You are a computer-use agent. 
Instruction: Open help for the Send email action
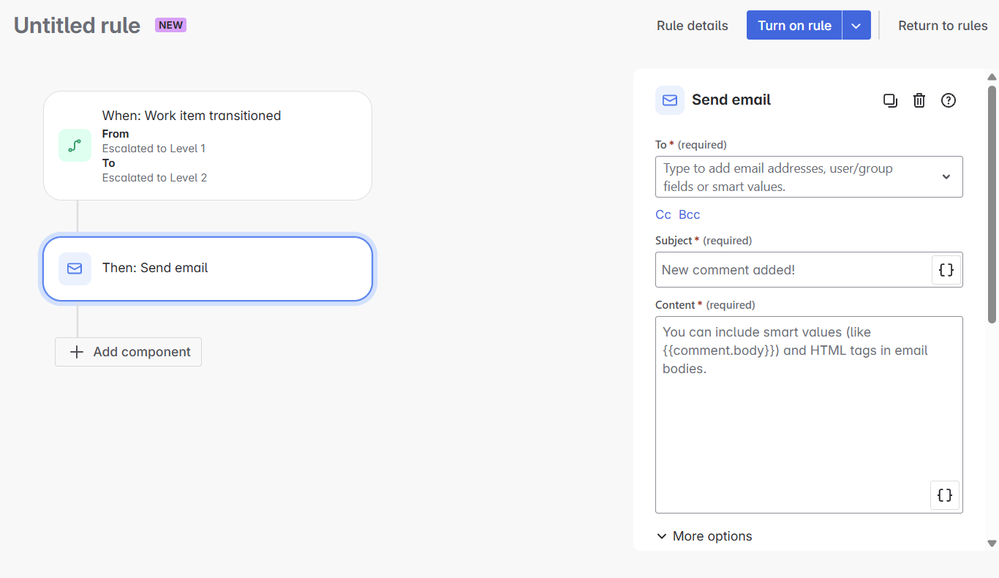tap(948, 100)
